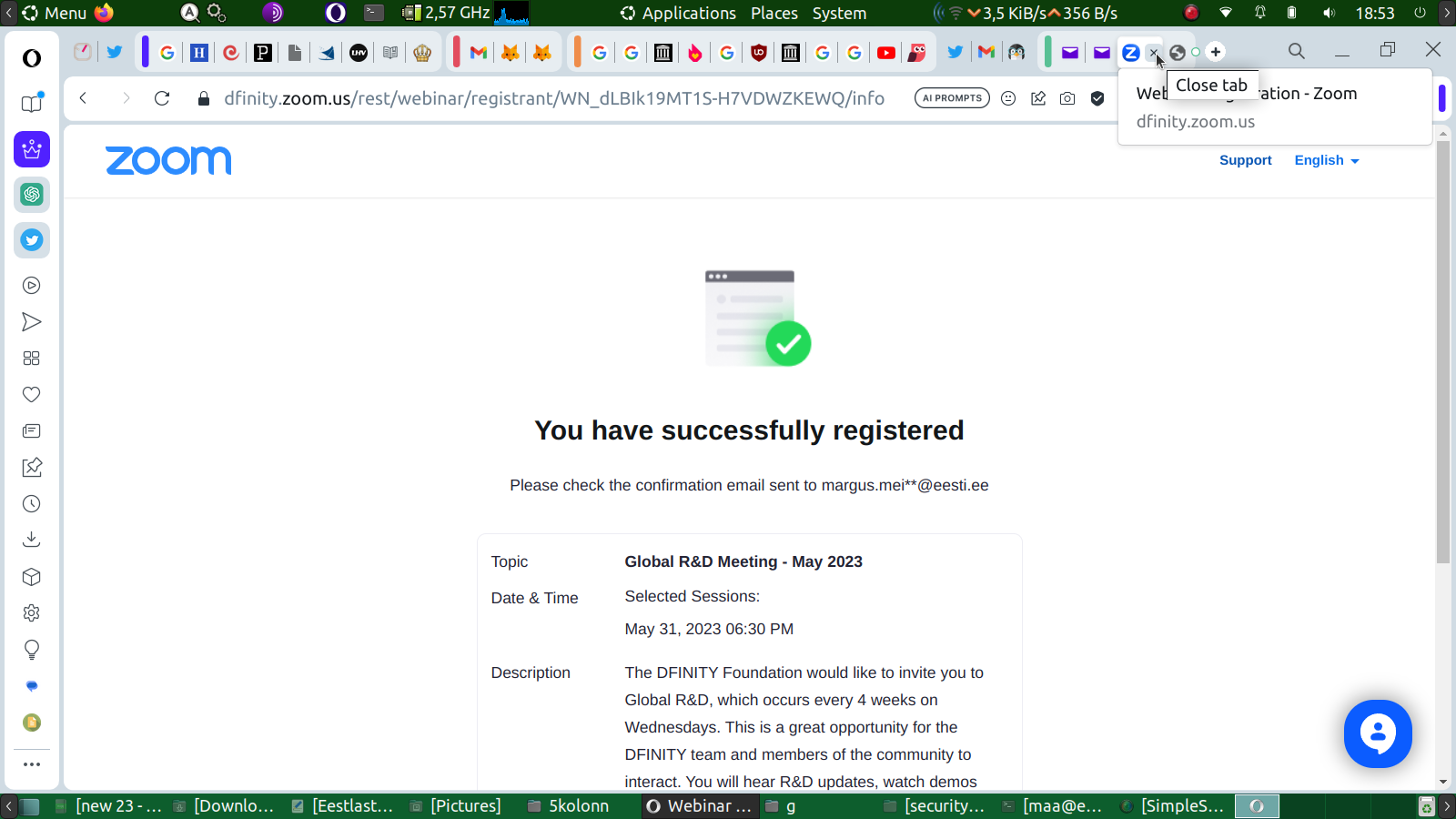
Task: Open the ChatGPT sidebar panel
Action: pyautogui.click(x=32, y=195)
